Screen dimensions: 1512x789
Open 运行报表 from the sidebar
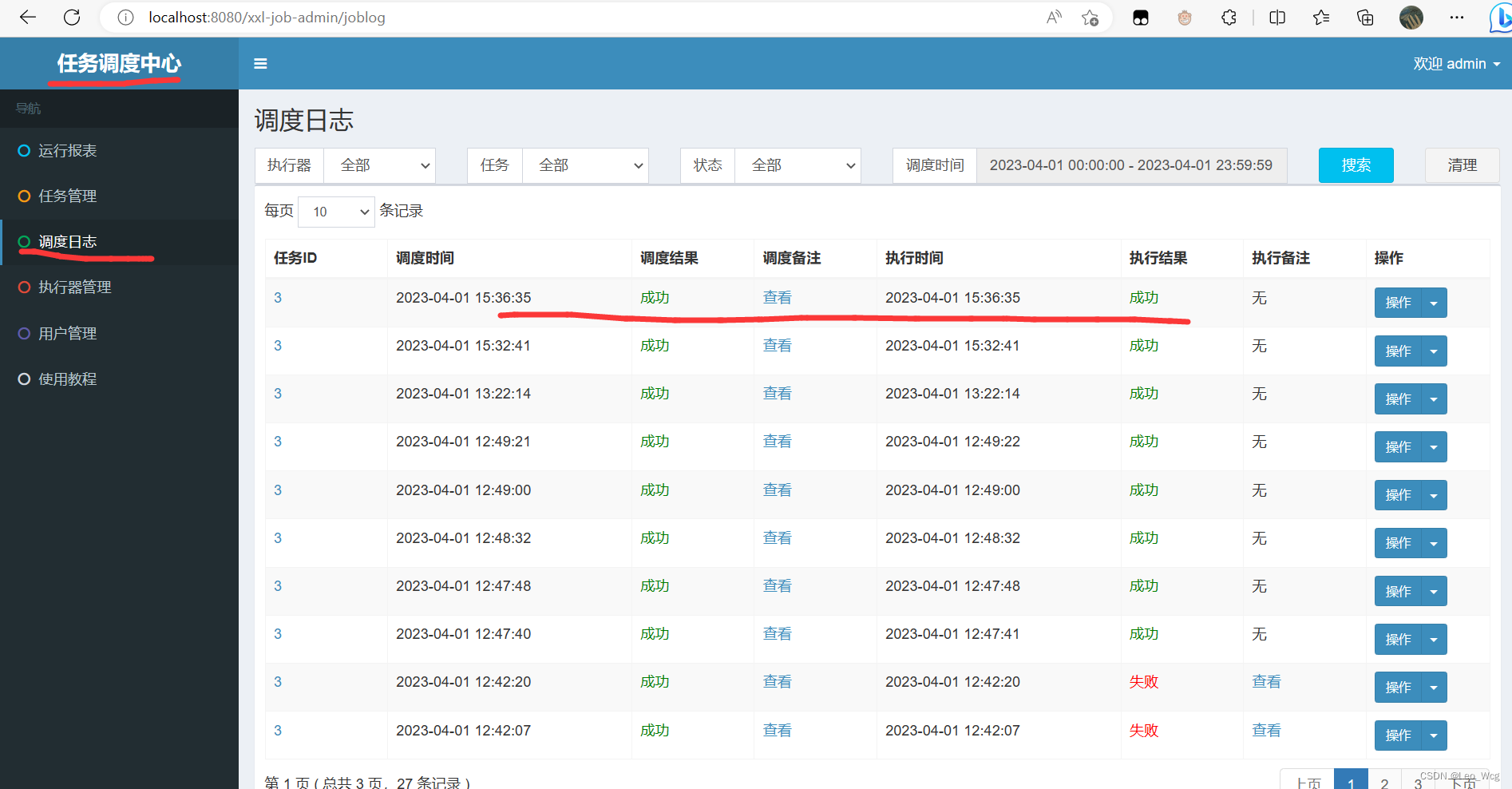coord(69,150)
